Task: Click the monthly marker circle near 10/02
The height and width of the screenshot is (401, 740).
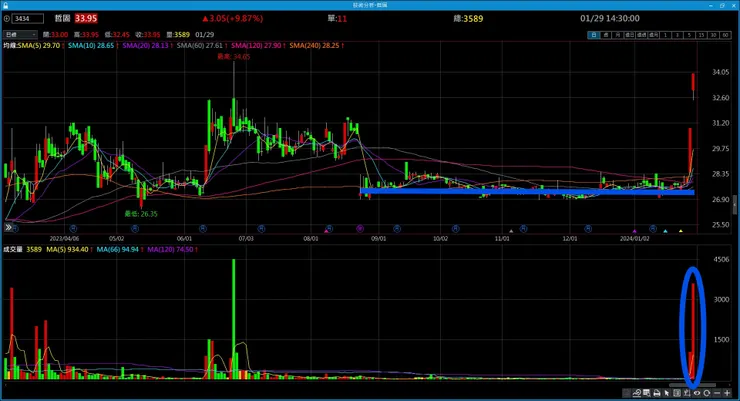Action: 455,229
